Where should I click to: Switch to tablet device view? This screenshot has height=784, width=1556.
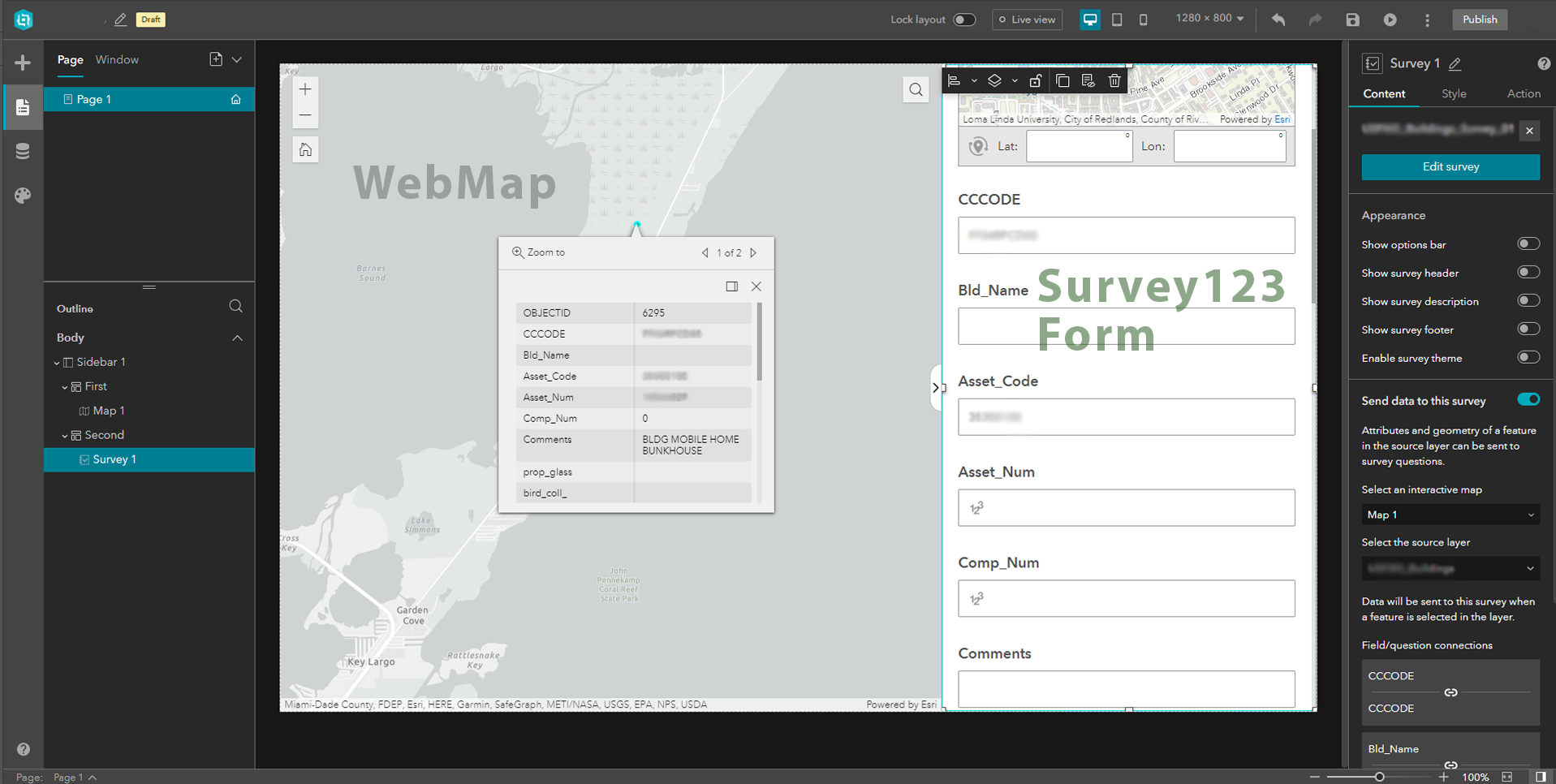[1117, 19]
